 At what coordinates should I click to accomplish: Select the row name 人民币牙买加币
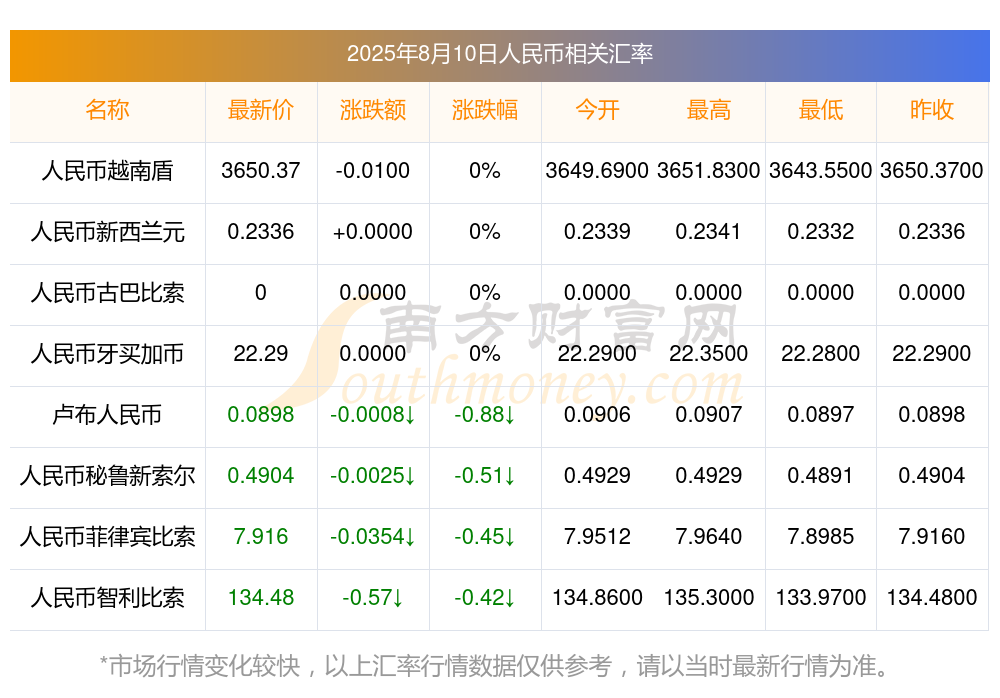point(107,353)
